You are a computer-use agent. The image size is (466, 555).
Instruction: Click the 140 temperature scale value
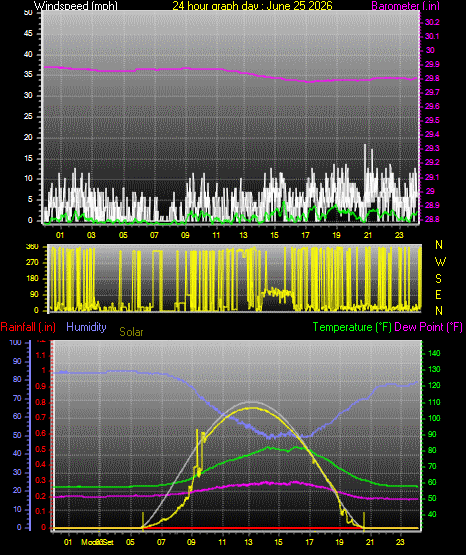tap(434, 353)
